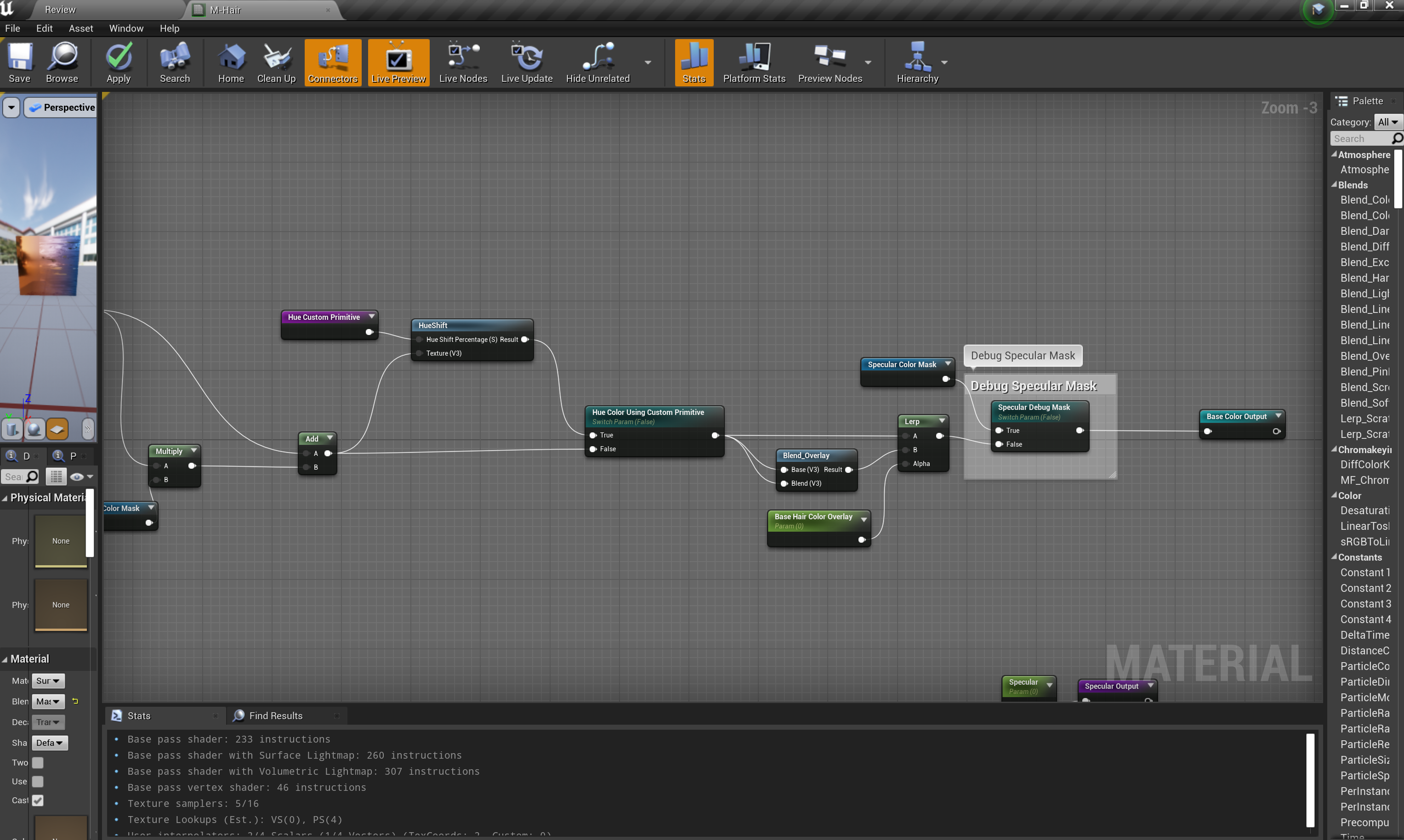This screenshot has height=840, width=1404.
Task: Open the Shading Model dropdown
Action: click(50, 743)
